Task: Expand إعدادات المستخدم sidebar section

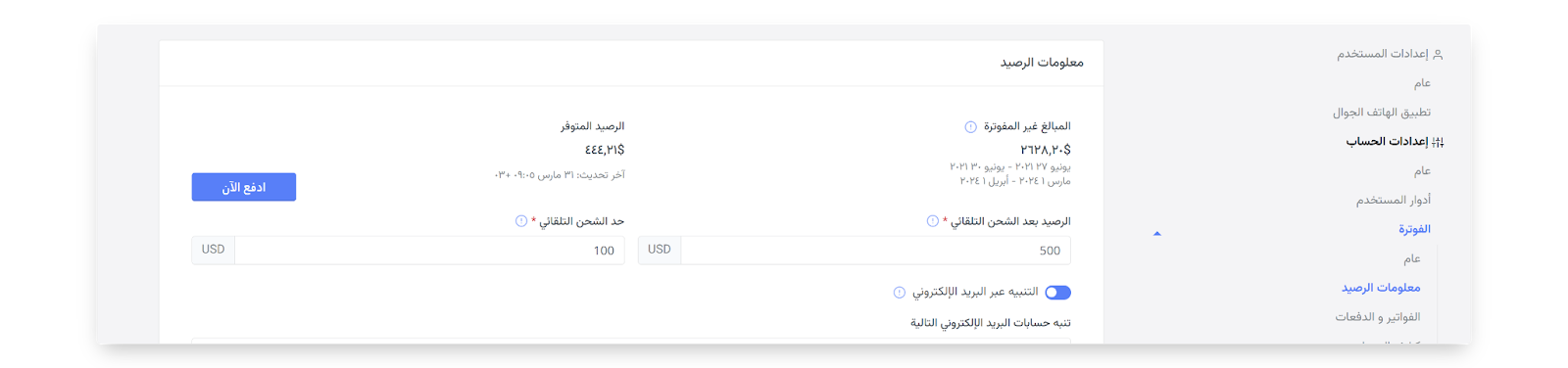Action: point(1383,54)
